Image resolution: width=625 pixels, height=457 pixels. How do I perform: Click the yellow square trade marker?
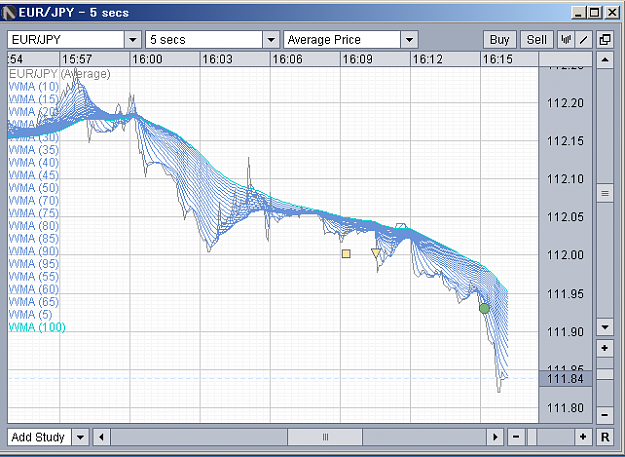pyautogui.click(x=346, y=253)
